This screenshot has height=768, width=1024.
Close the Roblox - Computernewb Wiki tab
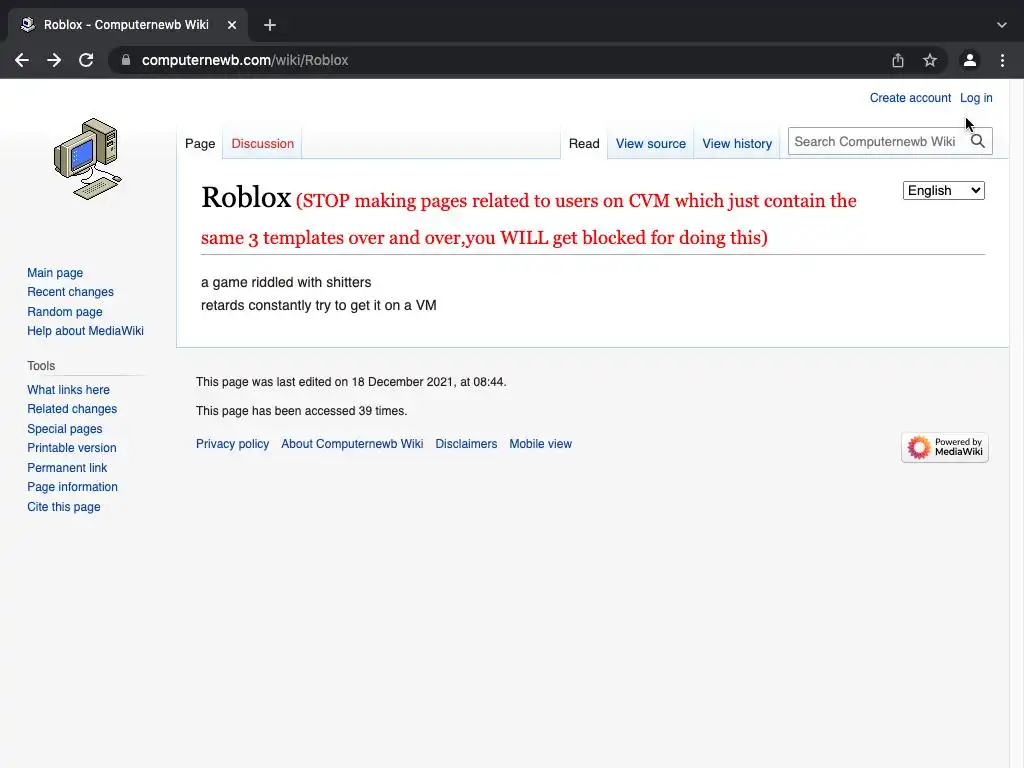tap(232, 25)
